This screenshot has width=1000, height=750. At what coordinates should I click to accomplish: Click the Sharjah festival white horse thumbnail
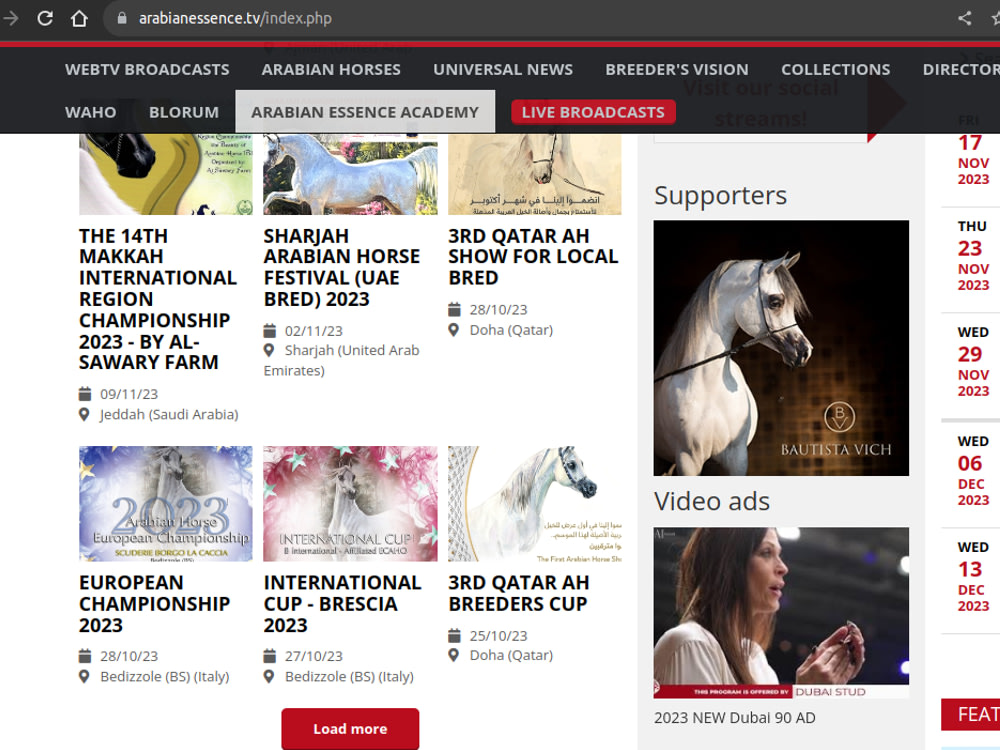coord(350,174)
